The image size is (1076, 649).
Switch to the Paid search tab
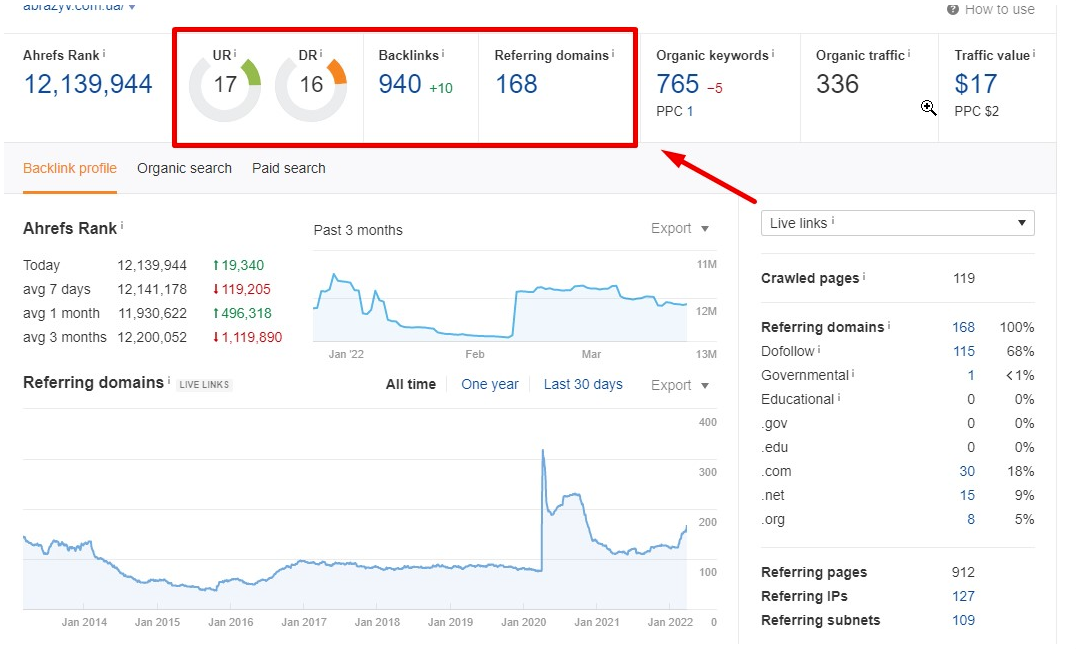288,168
